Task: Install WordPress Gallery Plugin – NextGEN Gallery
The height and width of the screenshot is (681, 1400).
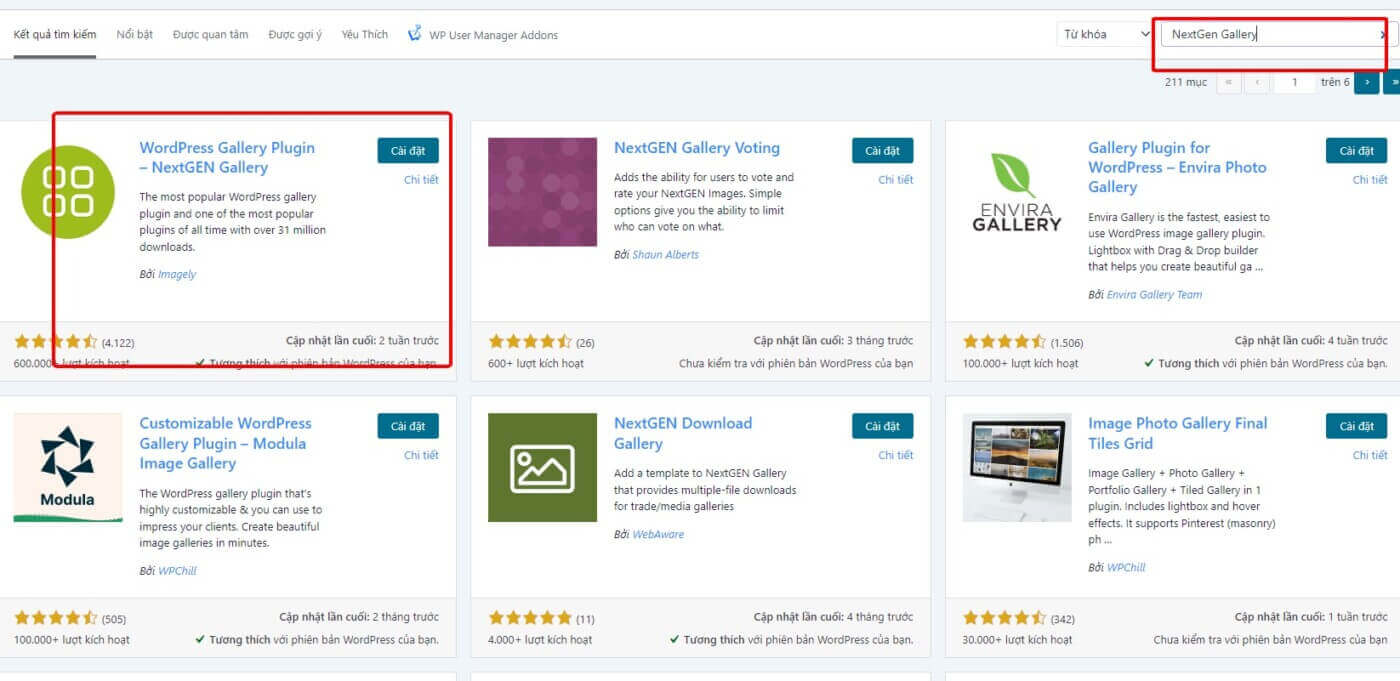Action: tap(408, 151)
